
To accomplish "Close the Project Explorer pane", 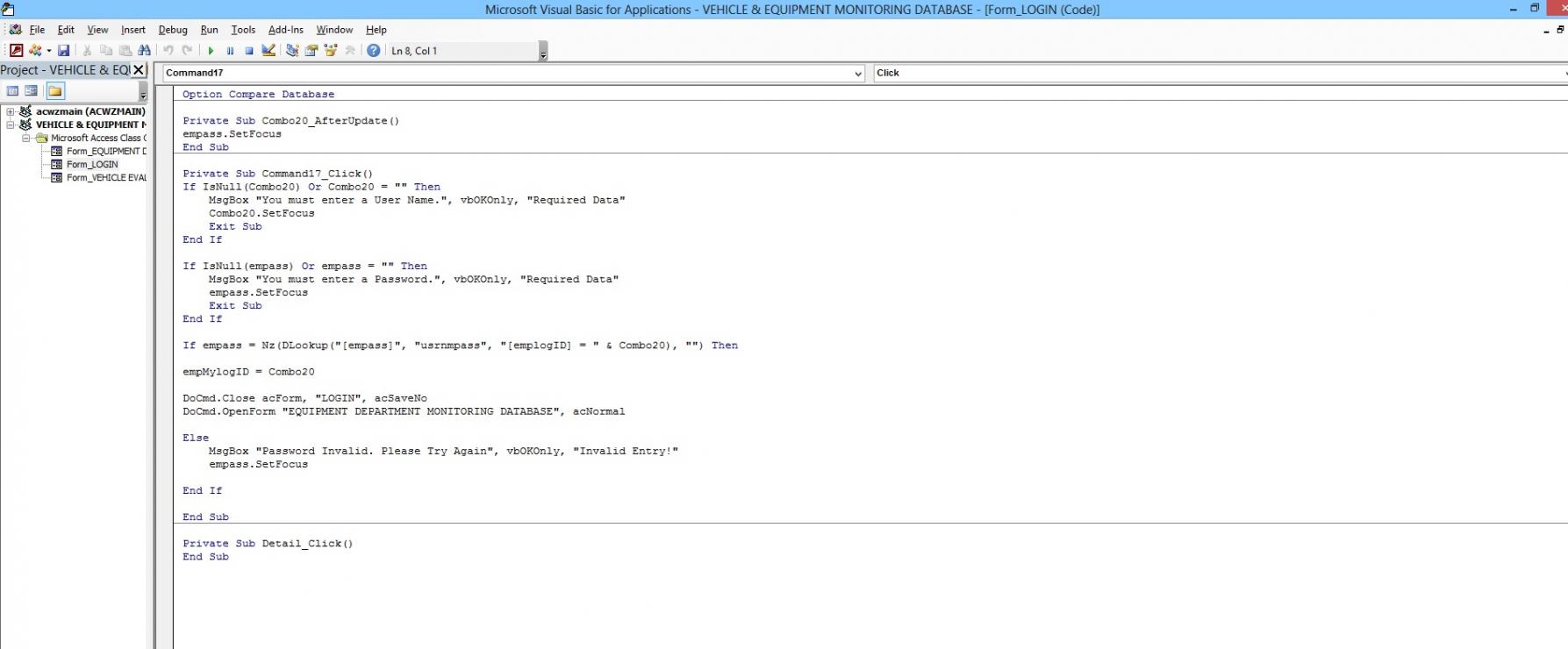I will [139, 70].
